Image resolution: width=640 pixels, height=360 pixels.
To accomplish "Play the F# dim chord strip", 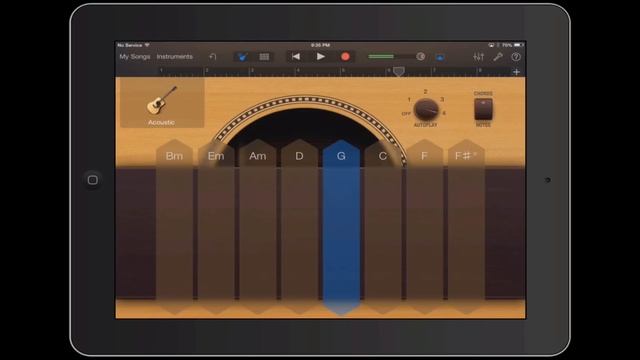I will click(466, 227).
